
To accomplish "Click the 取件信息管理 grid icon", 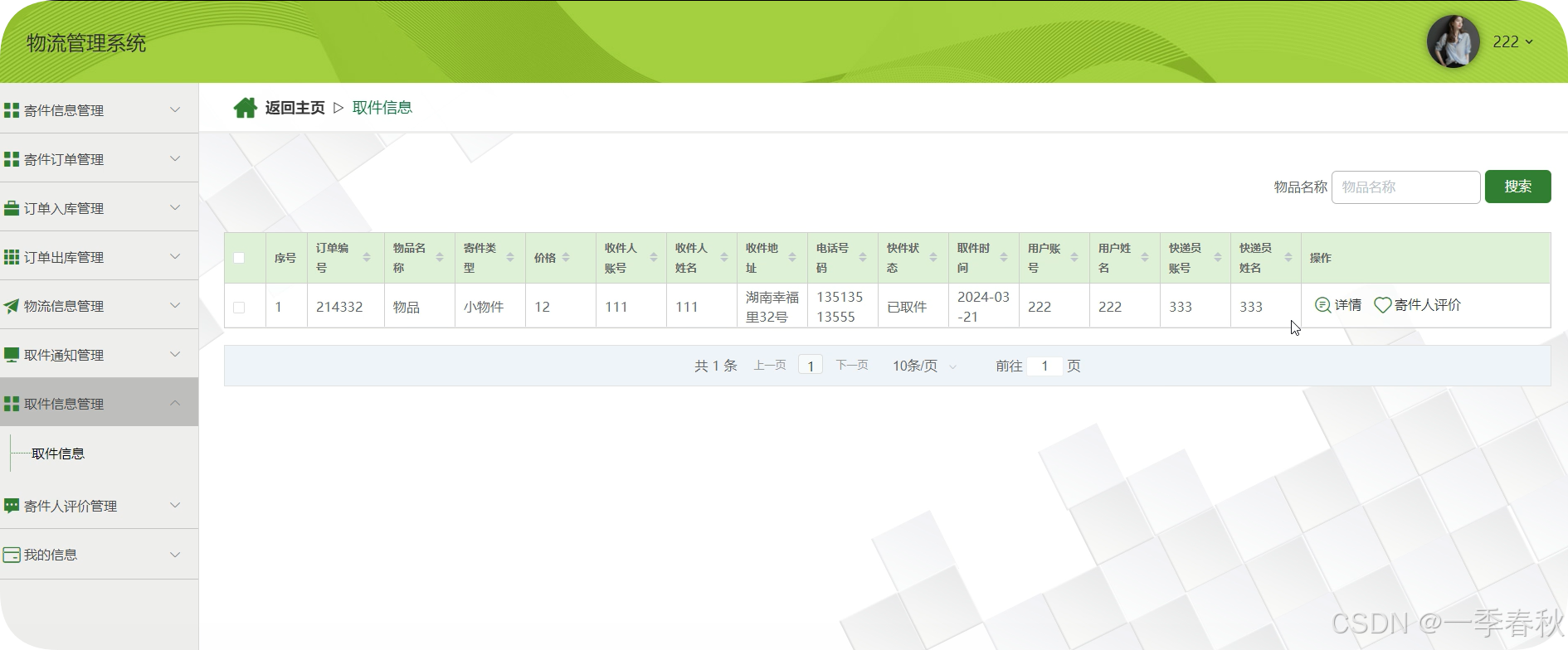I will [12, 404].
